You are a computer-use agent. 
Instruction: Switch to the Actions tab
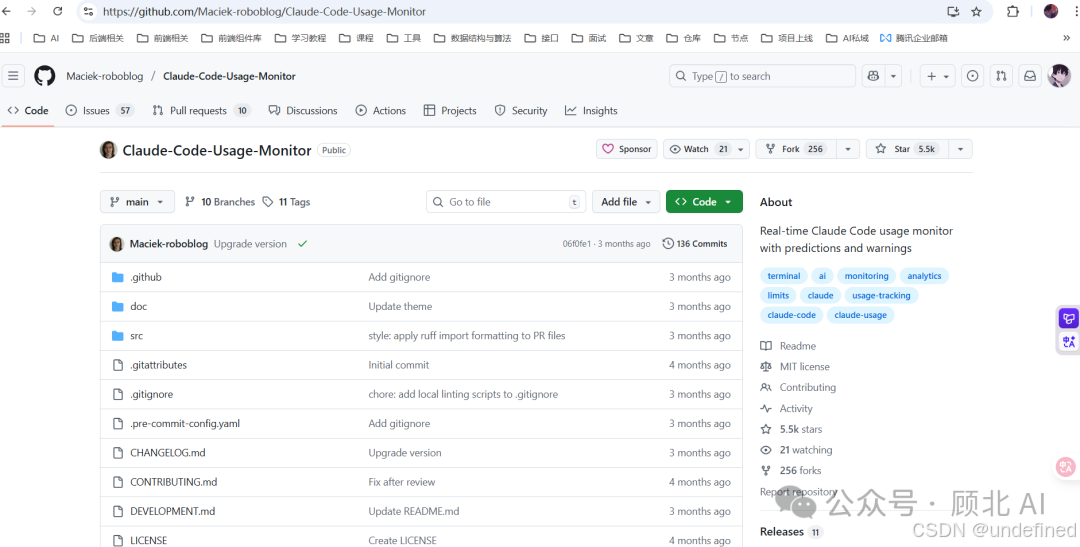click(x=380, y=110)
